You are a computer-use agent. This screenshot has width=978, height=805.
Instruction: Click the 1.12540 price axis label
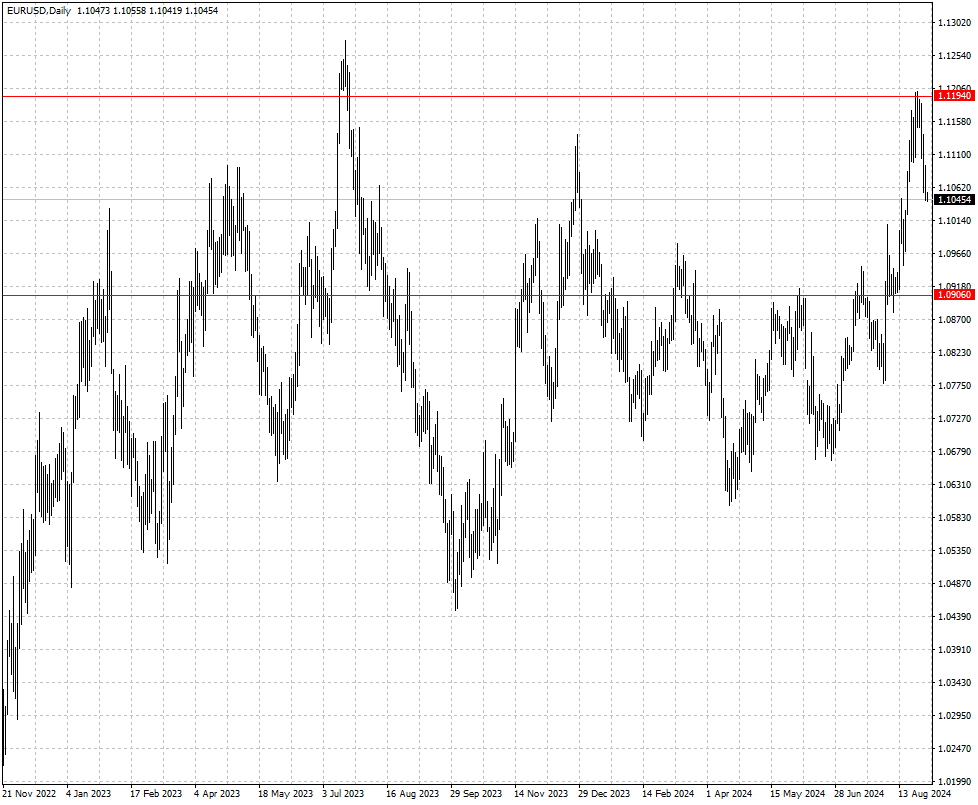point(954,56)
